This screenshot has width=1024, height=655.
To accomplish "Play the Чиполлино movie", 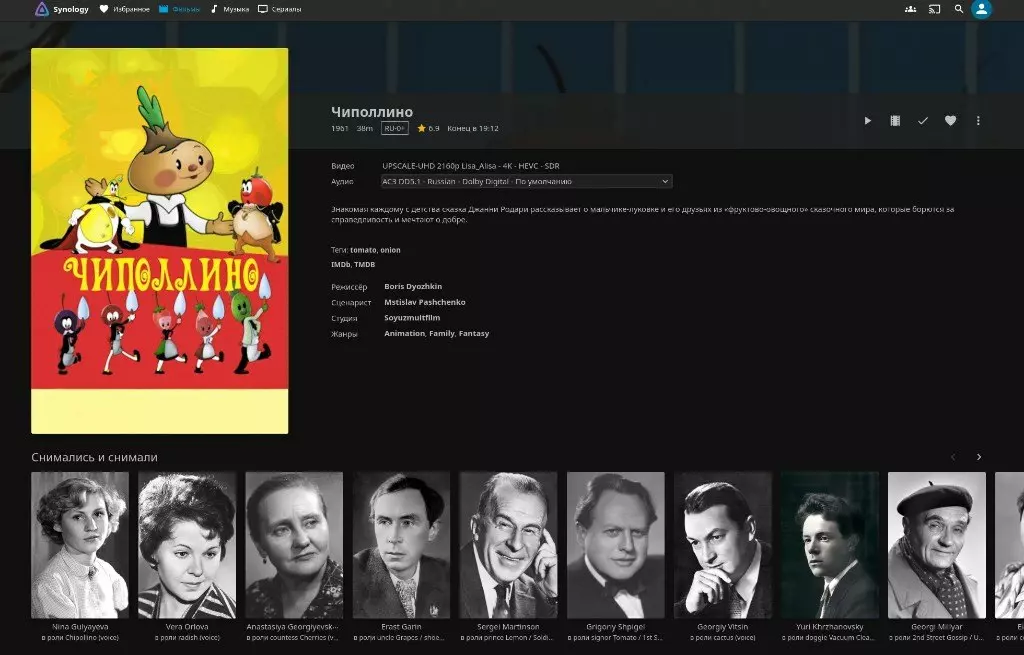I will [867, 121].
